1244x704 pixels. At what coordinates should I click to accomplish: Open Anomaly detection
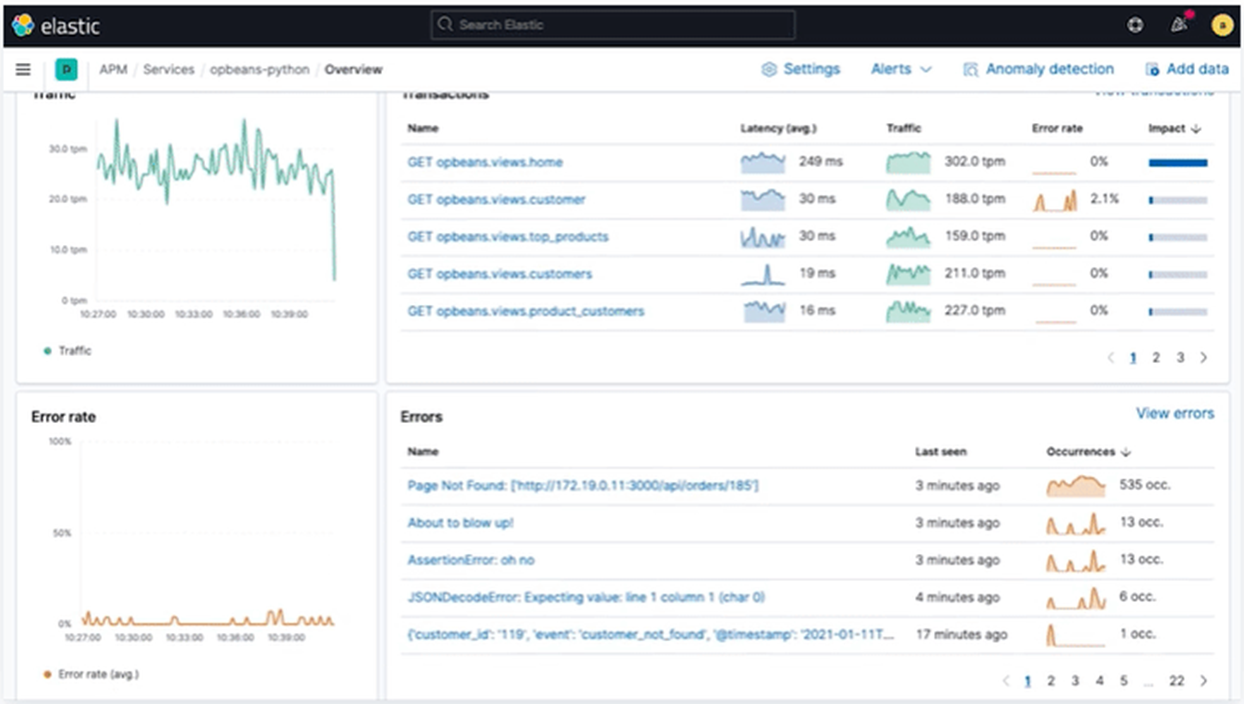coord(1038,69)
